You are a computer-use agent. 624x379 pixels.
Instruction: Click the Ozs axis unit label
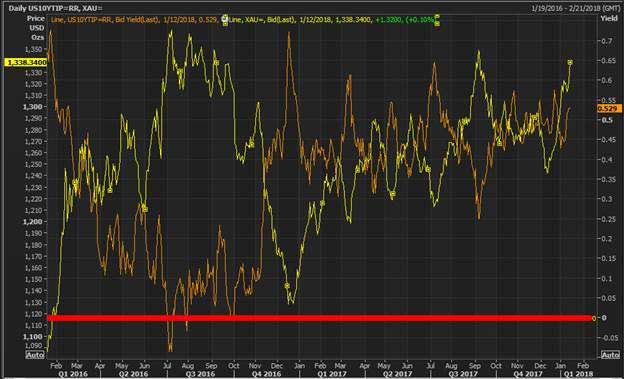coord(37,37)
